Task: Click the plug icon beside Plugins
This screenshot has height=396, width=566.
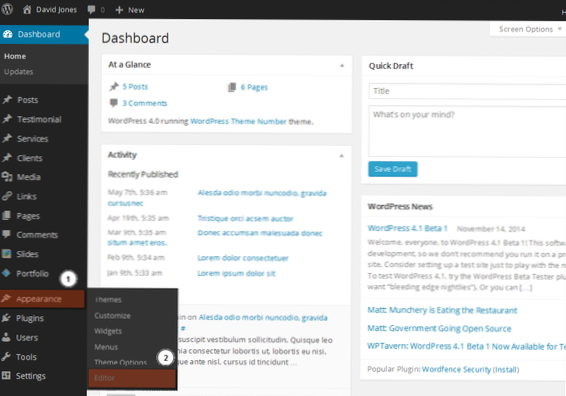Action: pos(6,318)
